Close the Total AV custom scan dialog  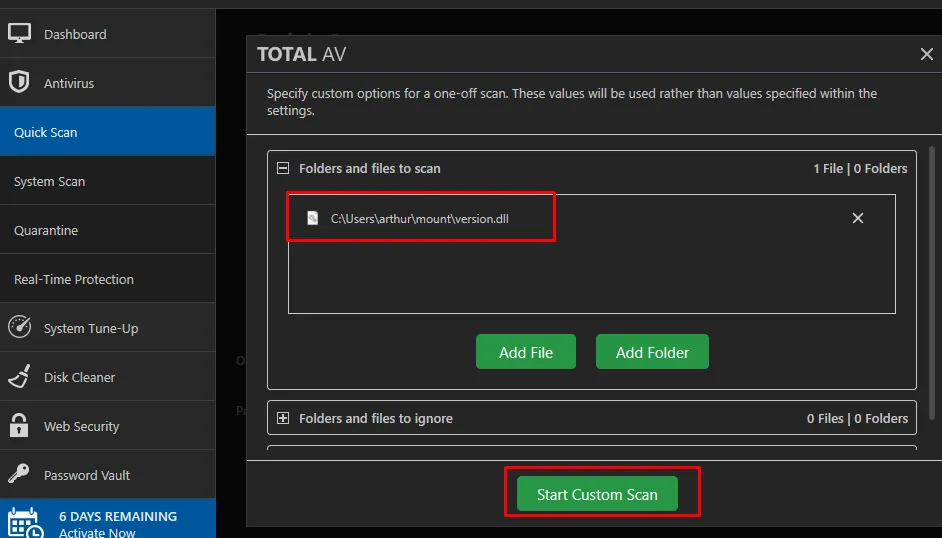(927, 54)
